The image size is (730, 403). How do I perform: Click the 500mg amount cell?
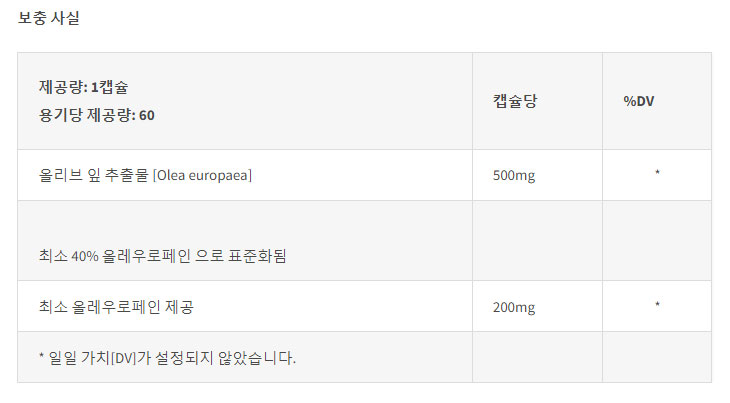(514, 175)
